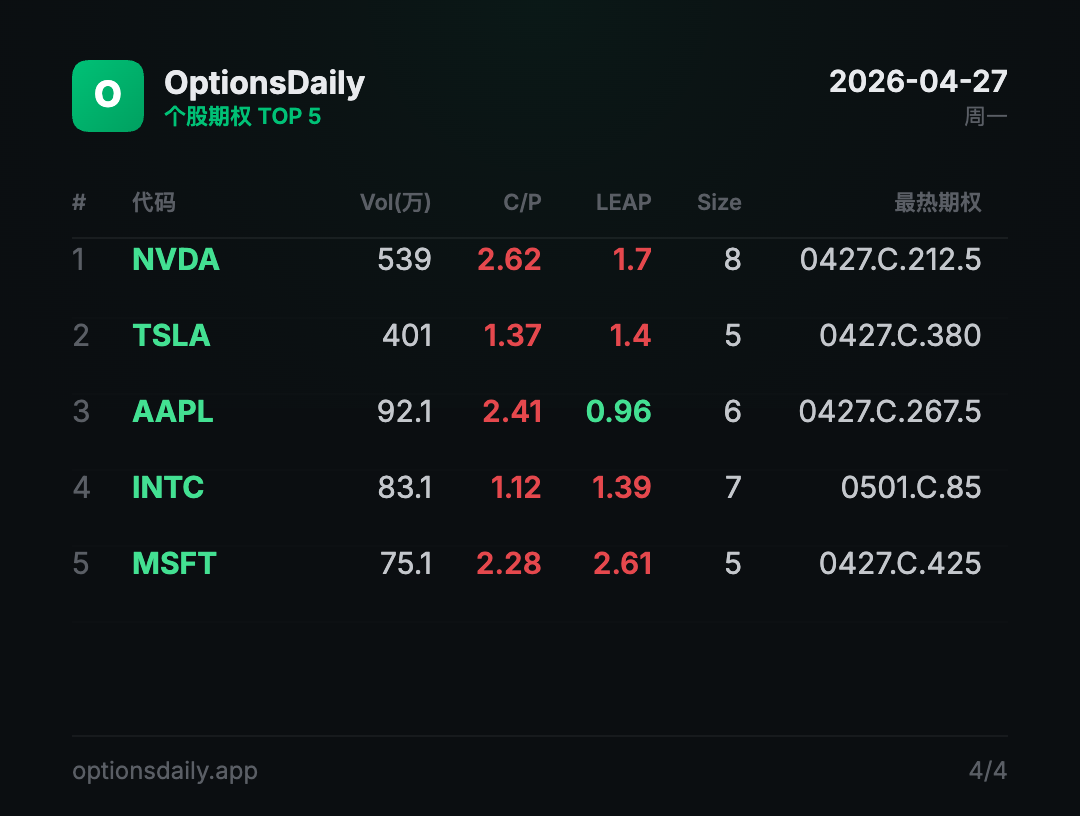The width and height of the screenshot is (1080, 816).
Task: Click the Vol(万) column header
Action: (395, 203)
